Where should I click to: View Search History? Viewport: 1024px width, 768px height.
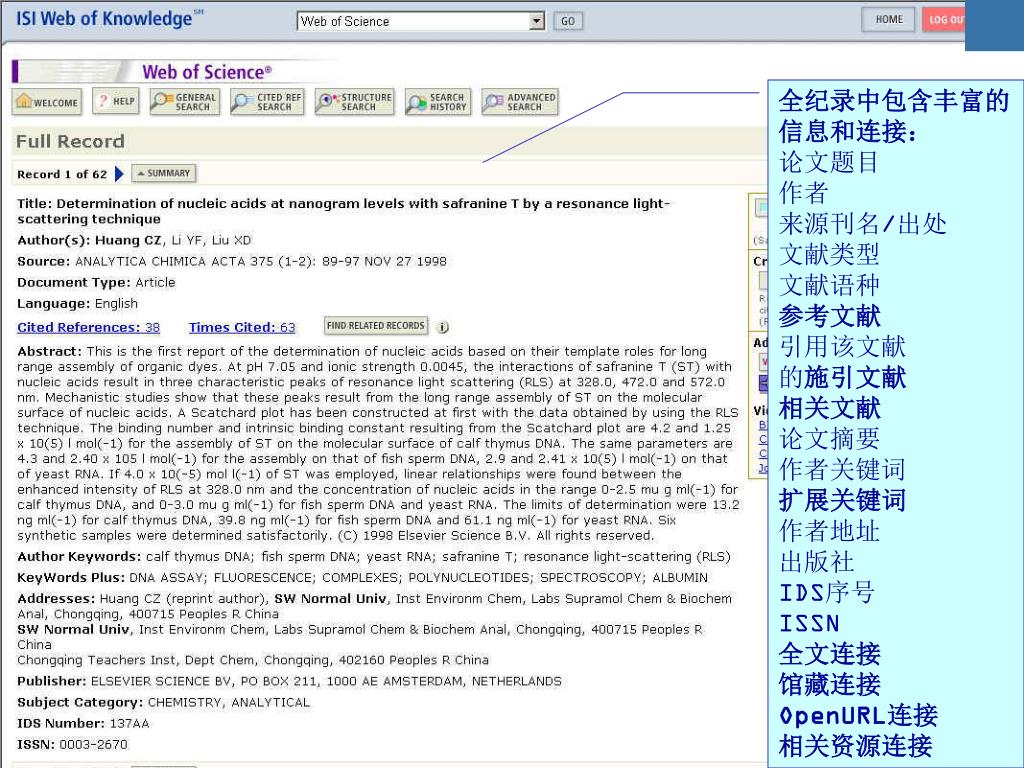coord(437,102)
